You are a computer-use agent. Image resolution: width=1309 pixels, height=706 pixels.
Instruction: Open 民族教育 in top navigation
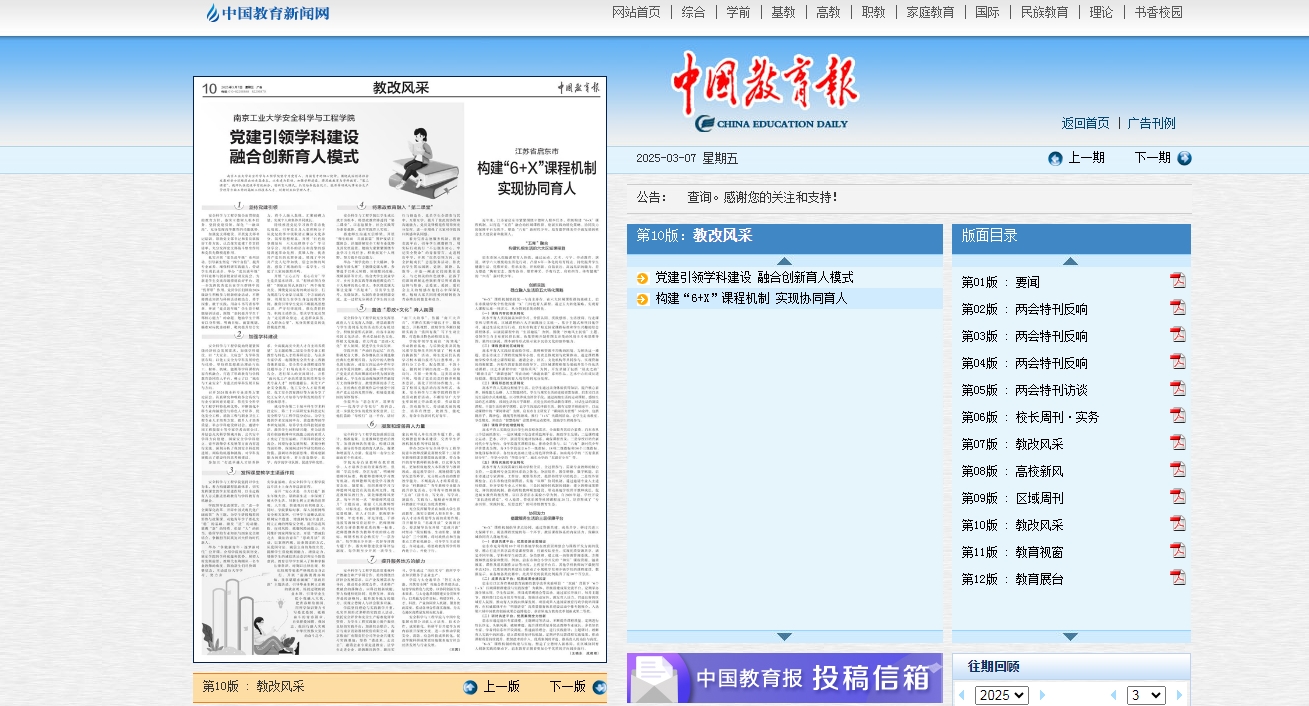pos(1044,12)
